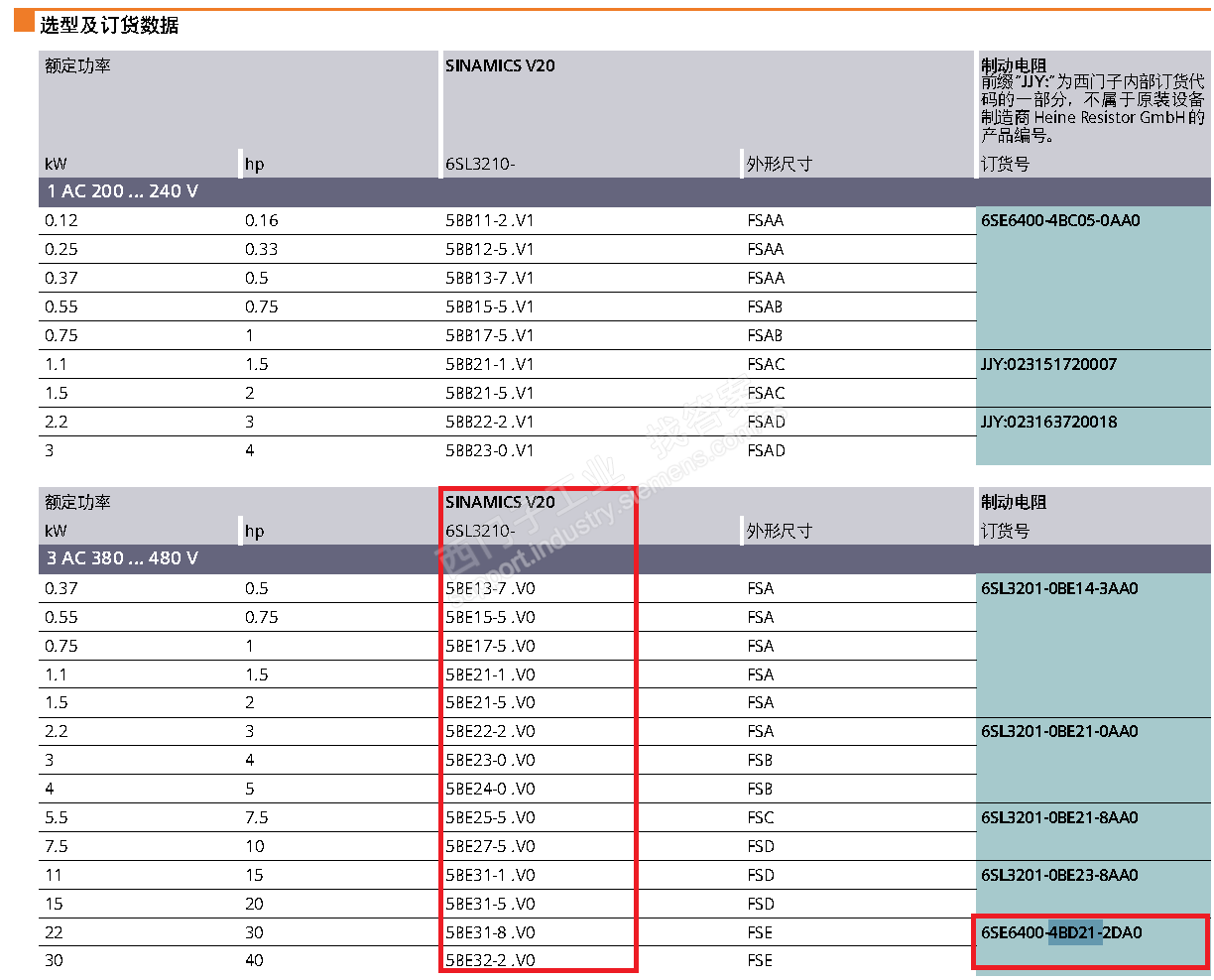Click order number 5BB12-5 .V1

click(x=490, y=249)
